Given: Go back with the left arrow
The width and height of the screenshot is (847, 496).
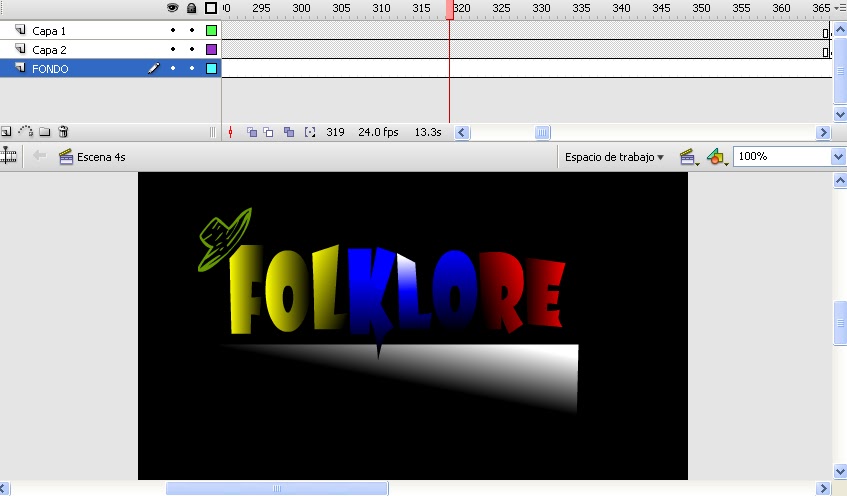Looking at the screenshot, I should coord(39,156).
